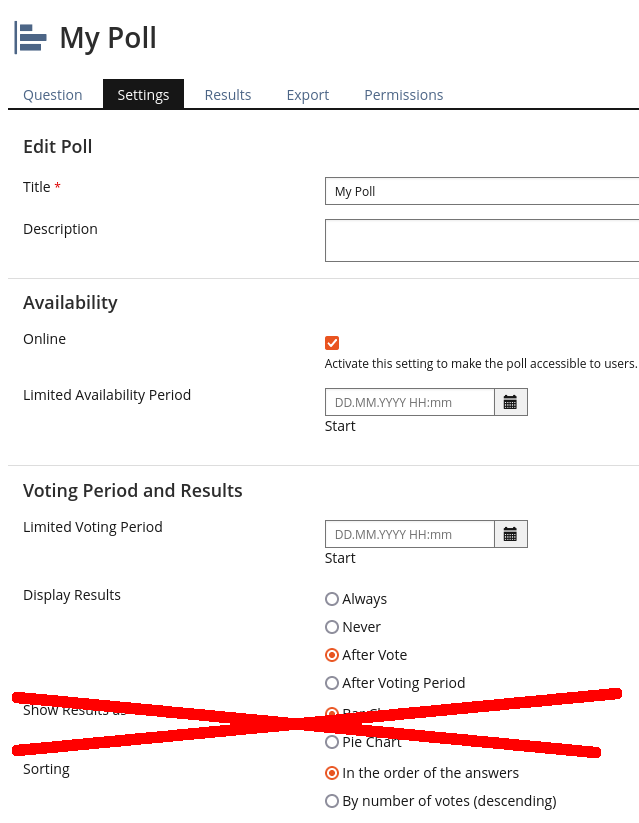Screen dimensions: 639x823
Task: Open the Export tab
Action: 308,95
